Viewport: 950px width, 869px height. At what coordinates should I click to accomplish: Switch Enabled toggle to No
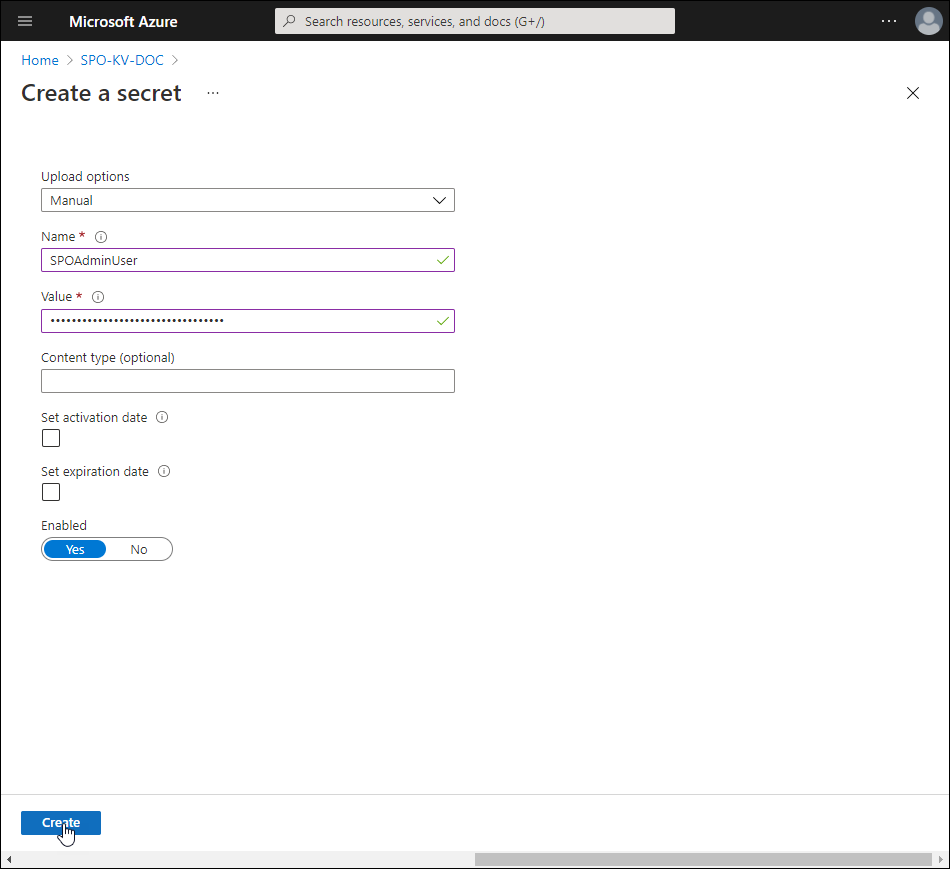(x=139, y=549)
